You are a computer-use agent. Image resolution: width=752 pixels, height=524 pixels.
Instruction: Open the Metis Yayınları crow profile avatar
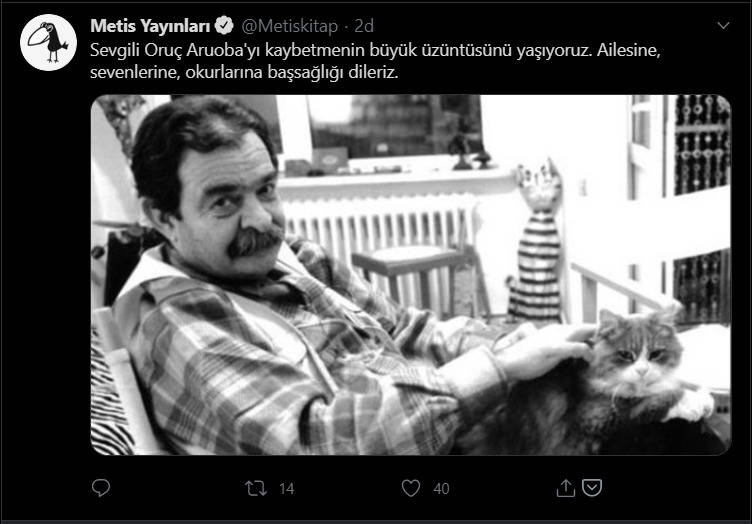tap(48, 43)
